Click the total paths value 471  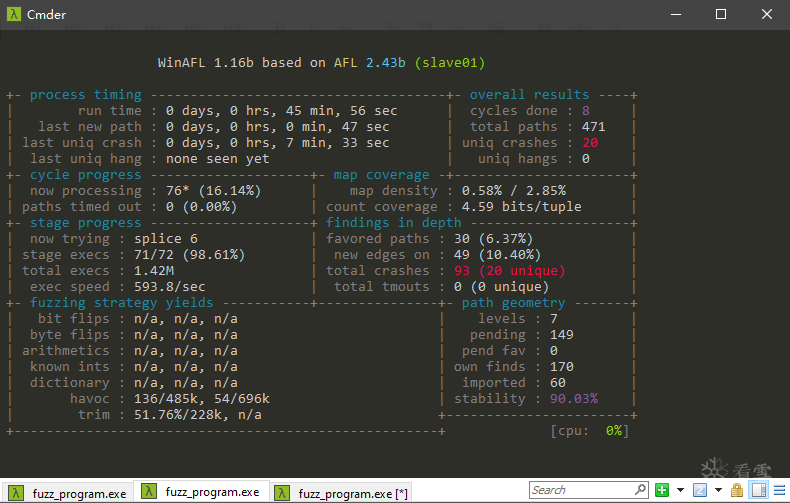click(594, 127)
